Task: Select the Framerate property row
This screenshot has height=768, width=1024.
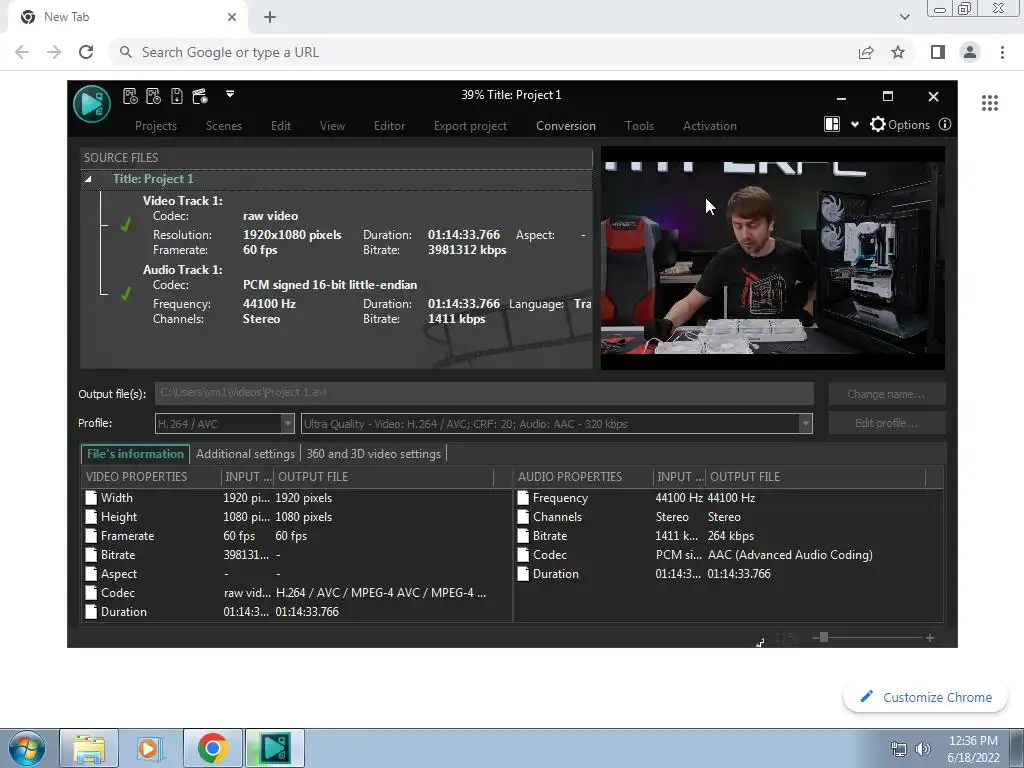Action: coord(296,536)
